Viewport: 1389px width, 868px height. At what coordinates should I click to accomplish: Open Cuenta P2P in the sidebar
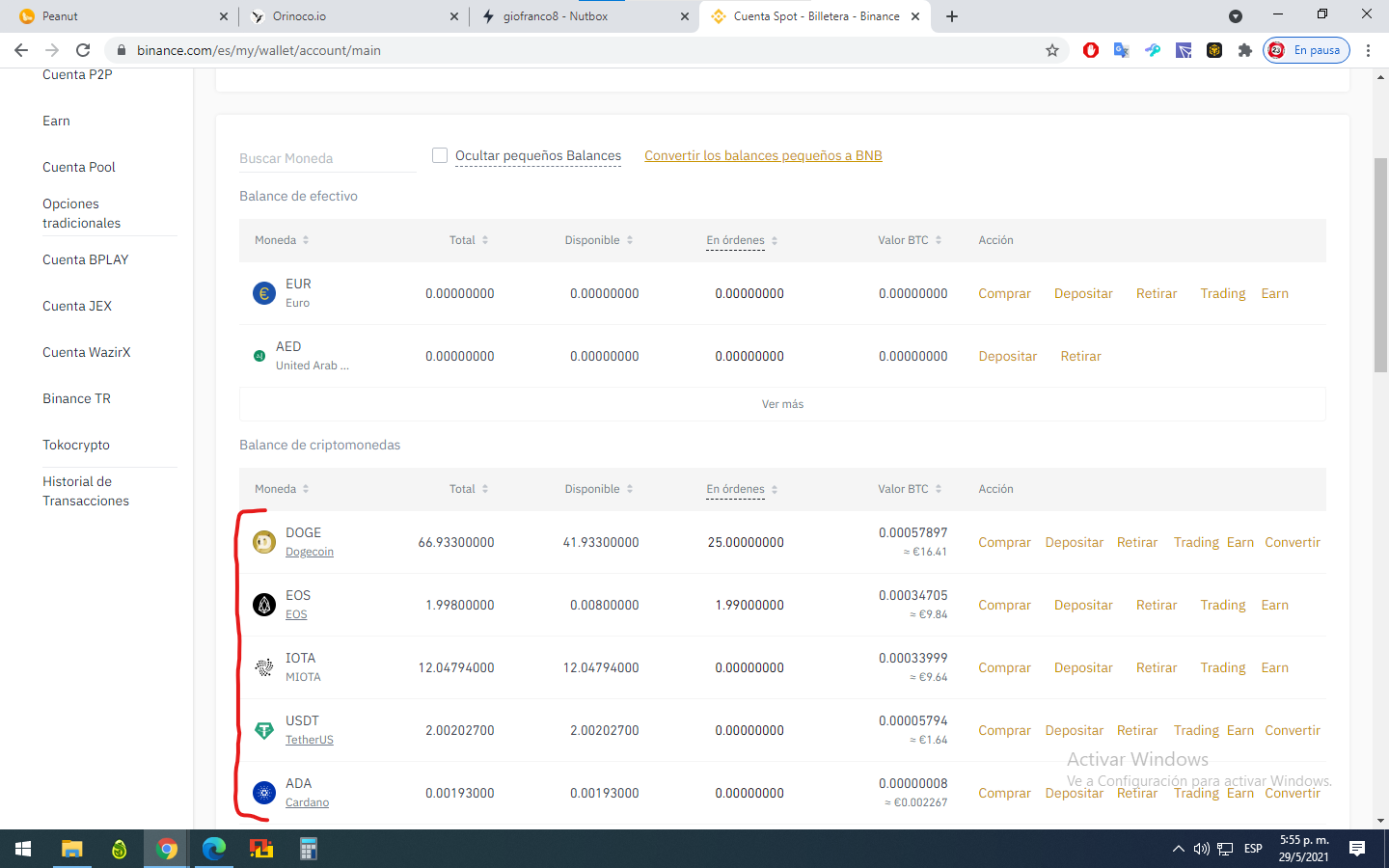click(77, 74)
